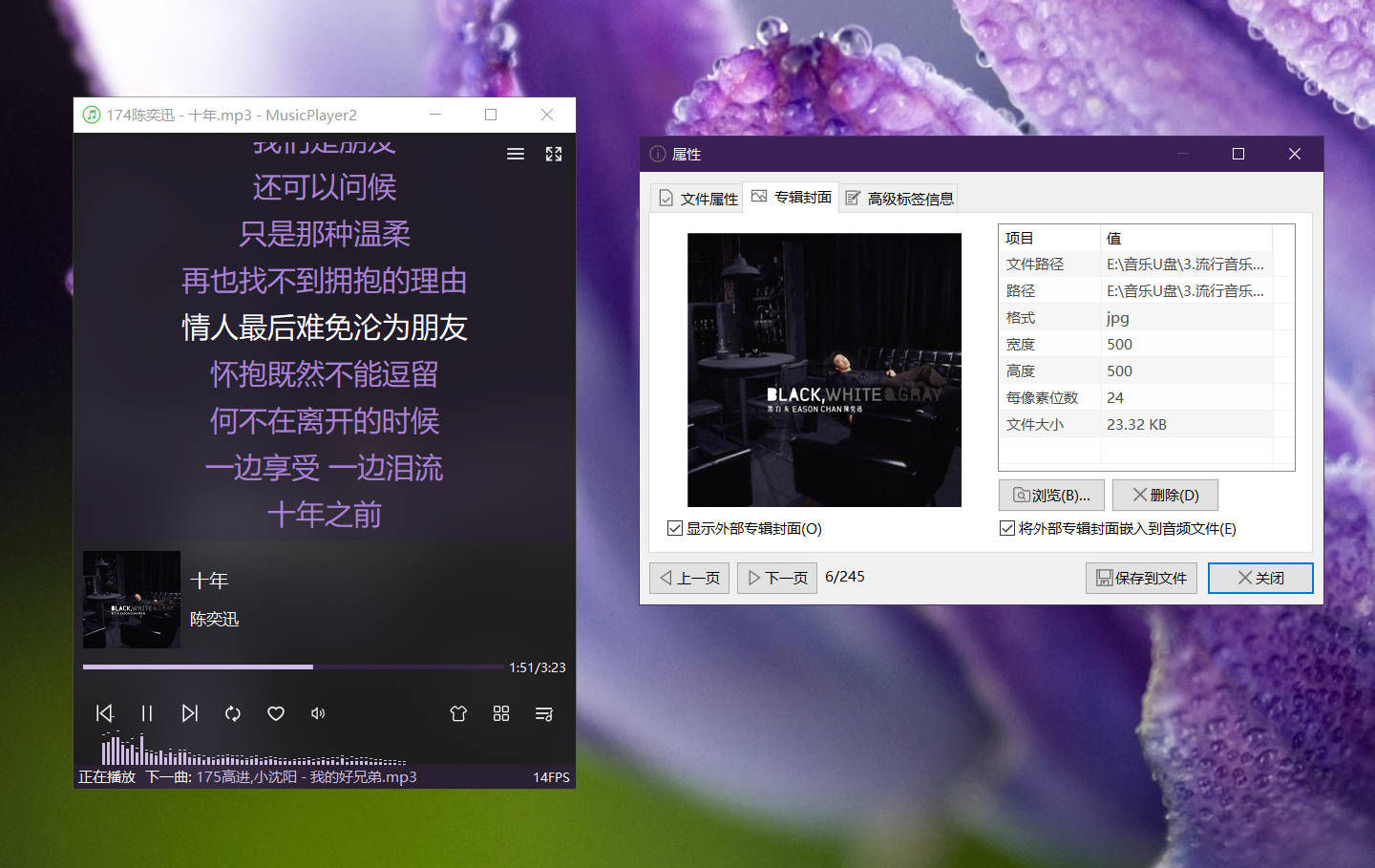
Task: Click the 值 column header
Action: [x=1187, y=238]
